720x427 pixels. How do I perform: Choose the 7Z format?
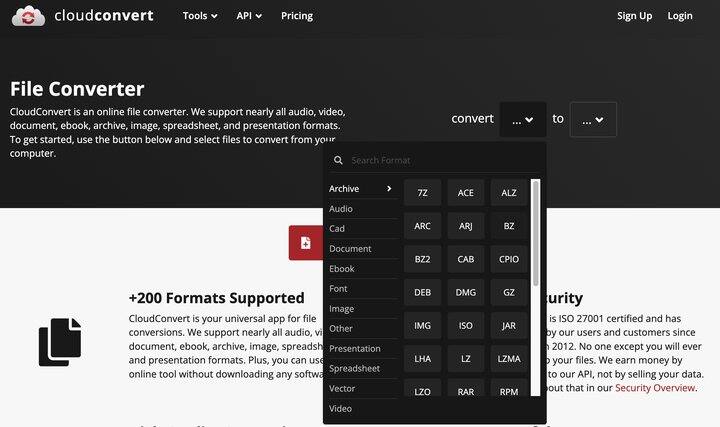click(422, 193)
